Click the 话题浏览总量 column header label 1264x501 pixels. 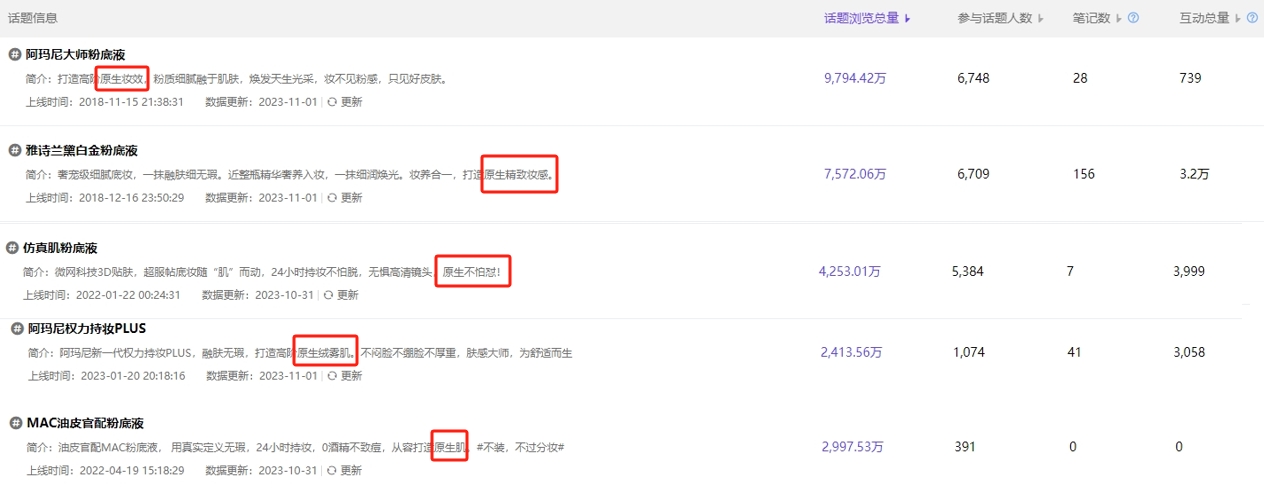[x=861, y=18]
